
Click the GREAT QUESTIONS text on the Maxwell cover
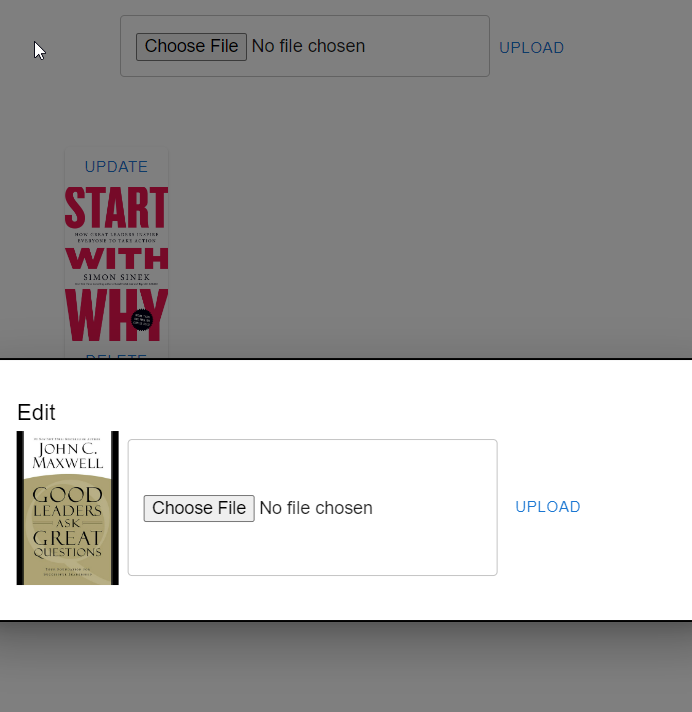click(x=67, y=544)
